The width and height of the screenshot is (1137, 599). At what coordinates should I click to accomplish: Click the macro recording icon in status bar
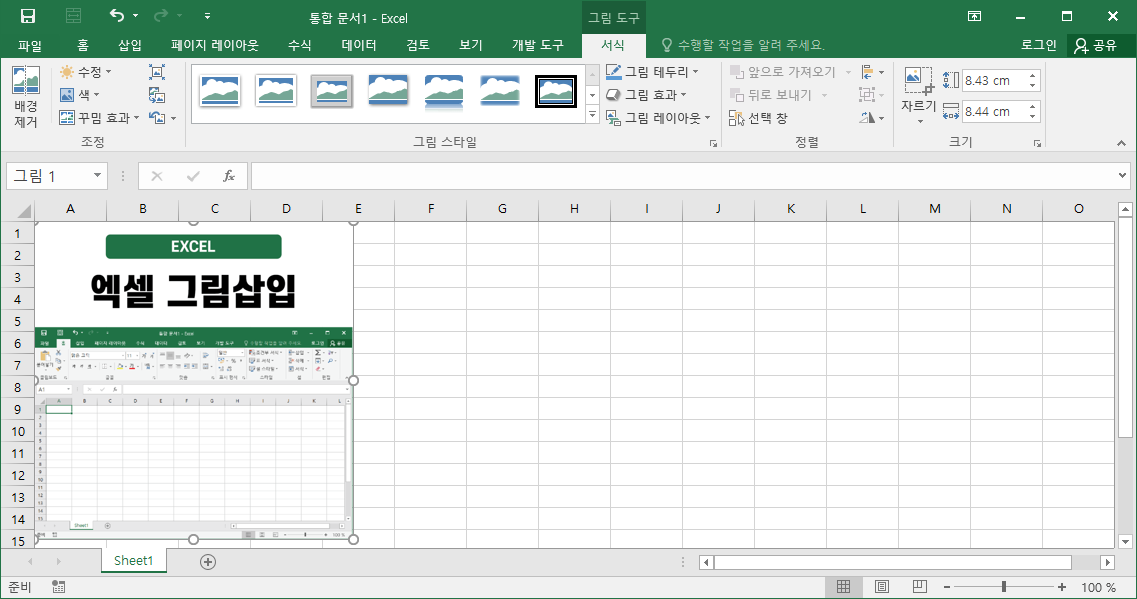pos(59,587)
